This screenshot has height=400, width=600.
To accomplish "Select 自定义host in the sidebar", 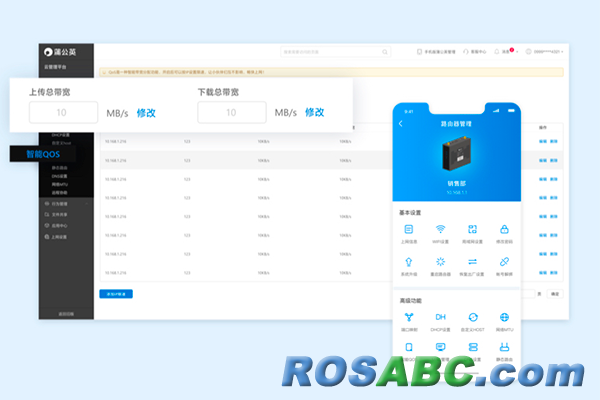I will pyautogui.click(x=61, y=143).
